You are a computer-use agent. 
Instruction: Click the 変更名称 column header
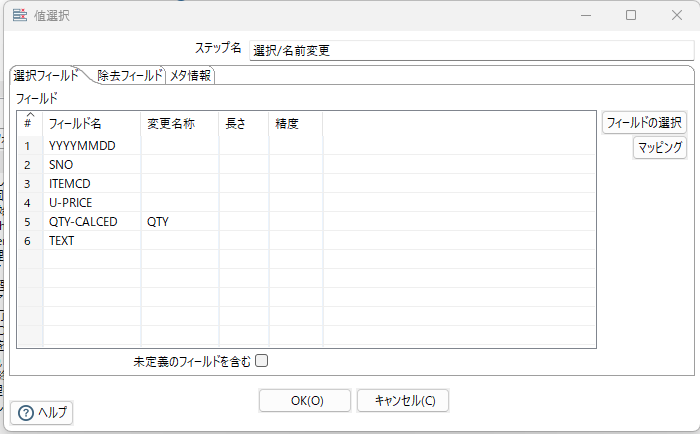(x=180, y=123)
